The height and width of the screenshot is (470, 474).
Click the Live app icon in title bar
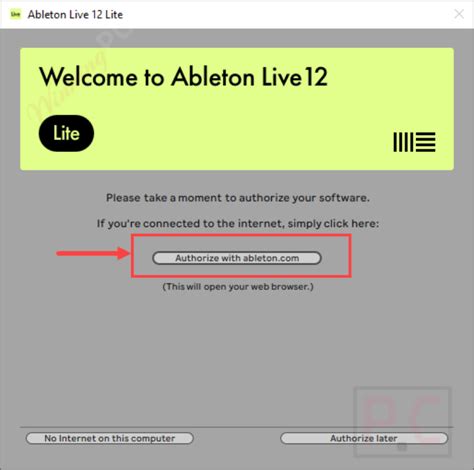pyautogui.click(x=15, y=14)
